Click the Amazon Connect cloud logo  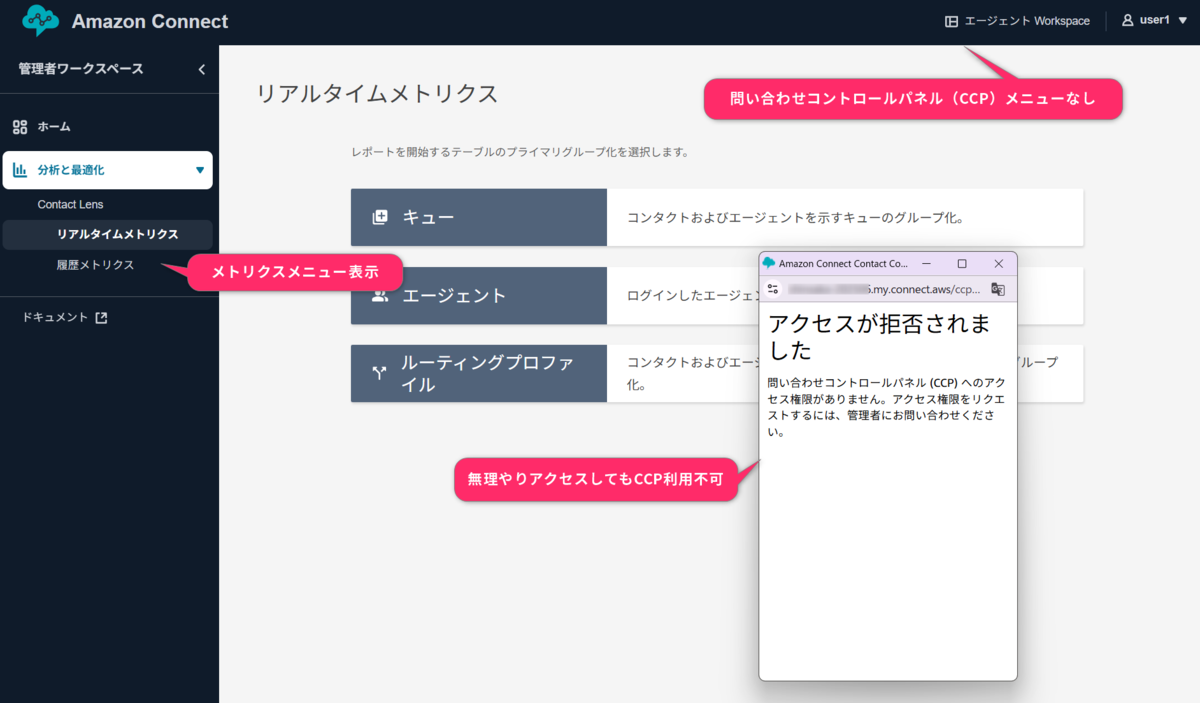[x=40, y=20]
